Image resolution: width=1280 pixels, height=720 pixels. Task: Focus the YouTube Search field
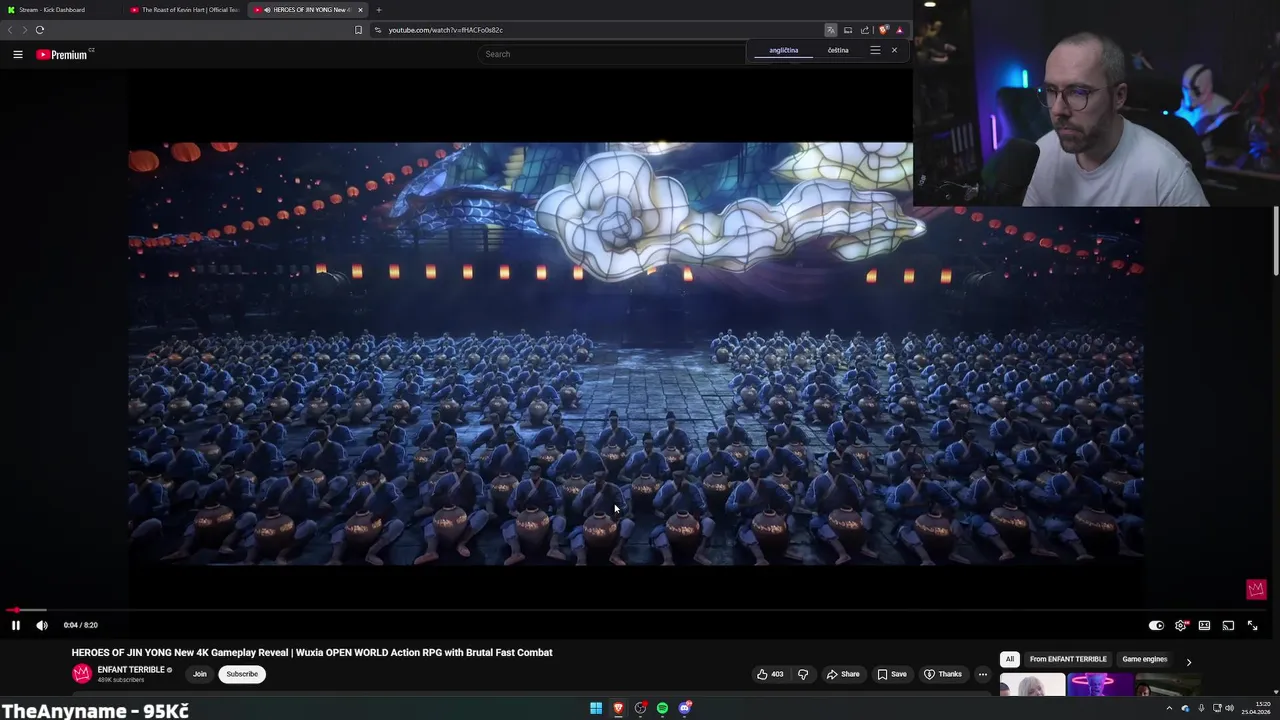(x=610, y=54)
